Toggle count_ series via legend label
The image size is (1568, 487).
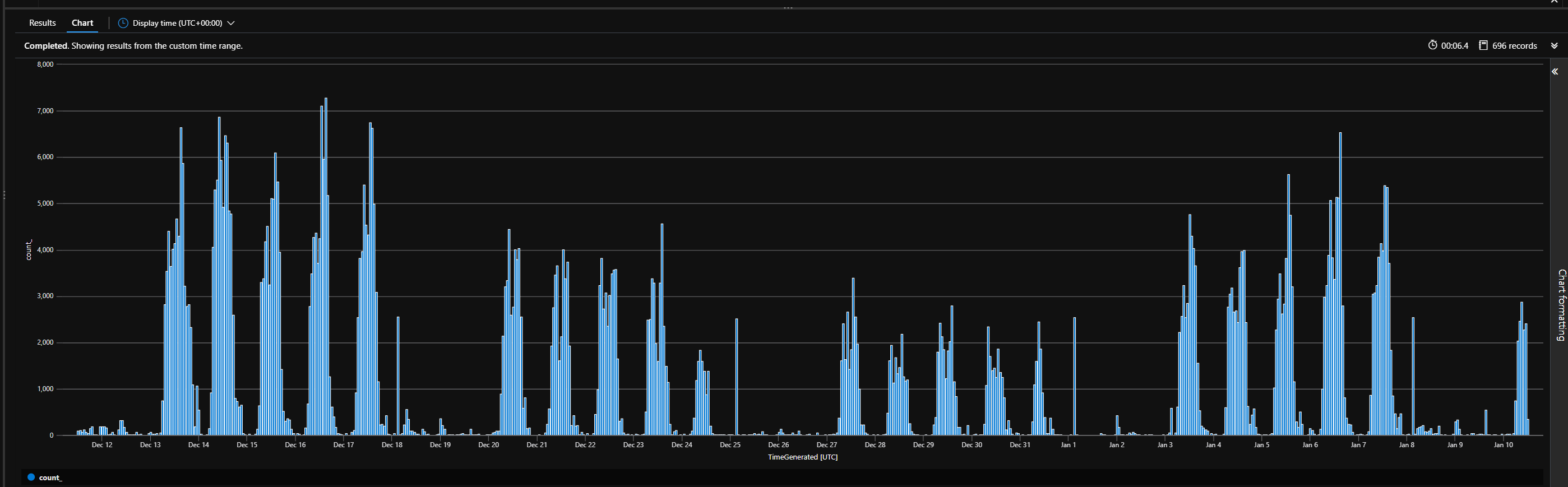pos(50,478)
